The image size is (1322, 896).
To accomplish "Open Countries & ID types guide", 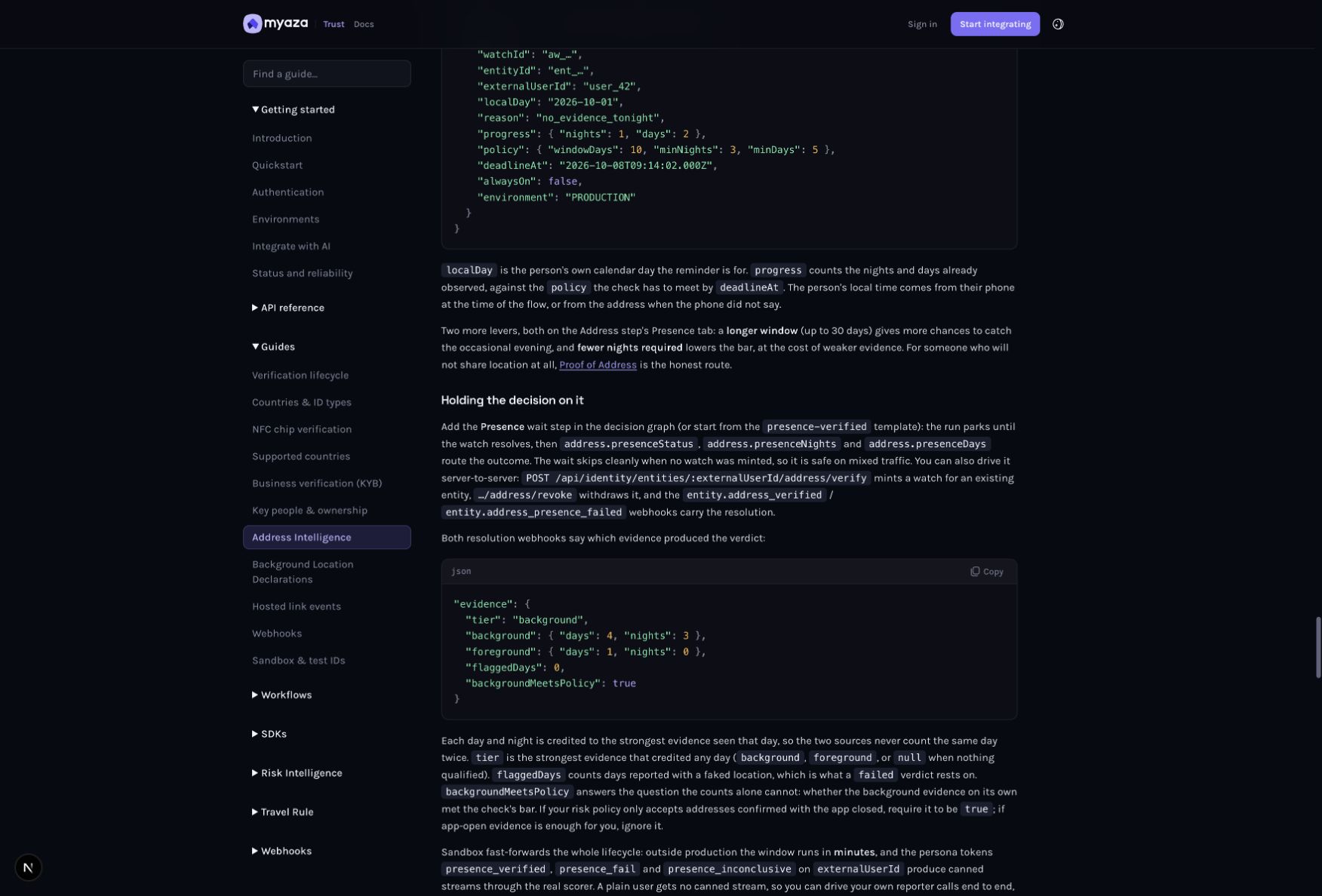I will [301, 403].
